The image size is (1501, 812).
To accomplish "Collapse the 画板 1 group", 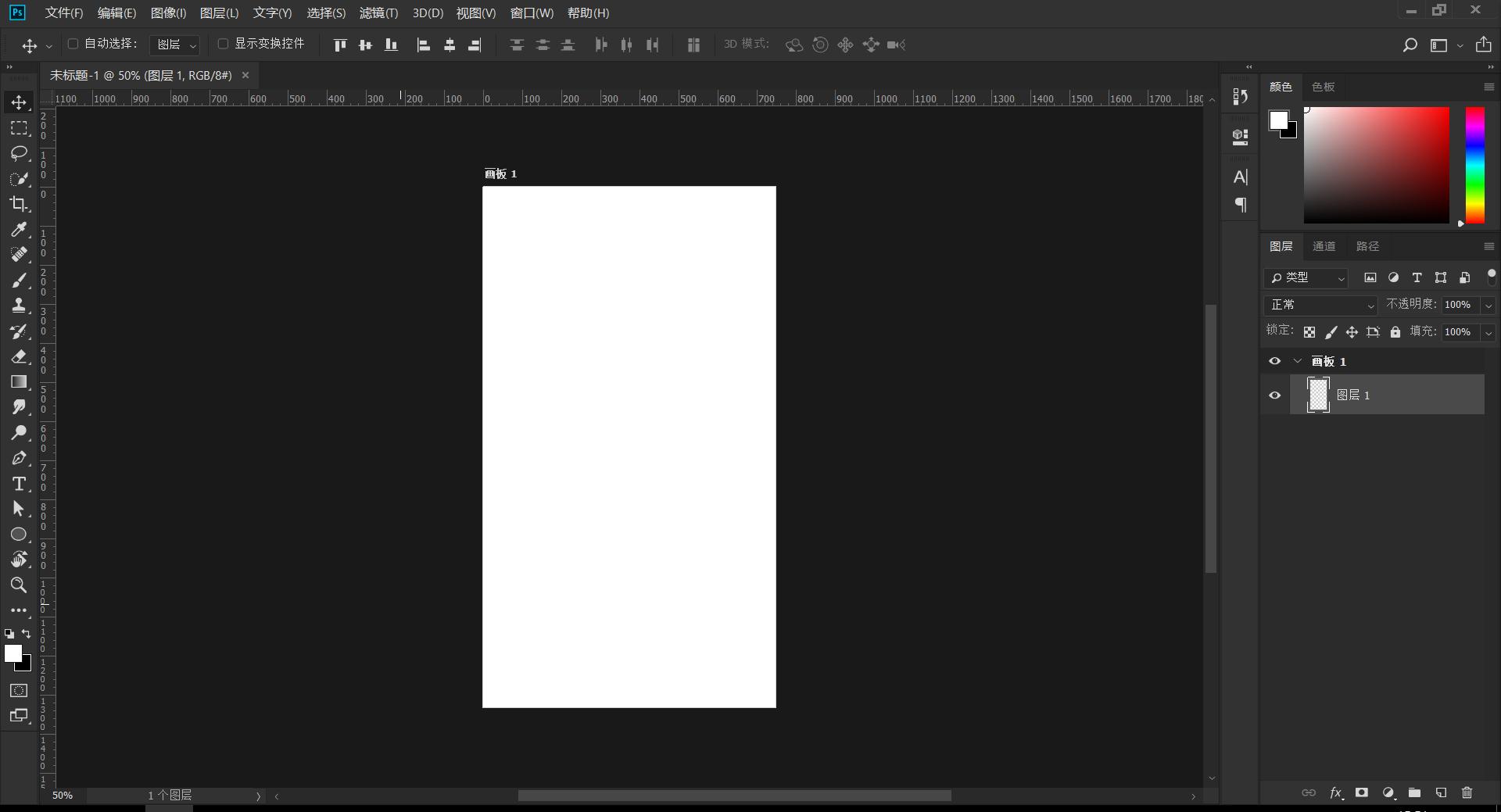I will tap(1298, 361).
